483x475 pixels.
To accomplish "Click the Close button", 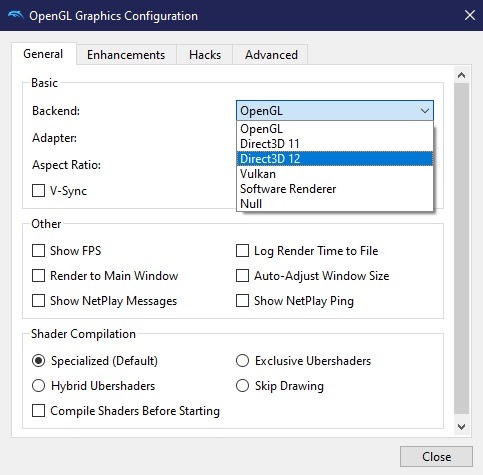I will (x=436, y=457).
